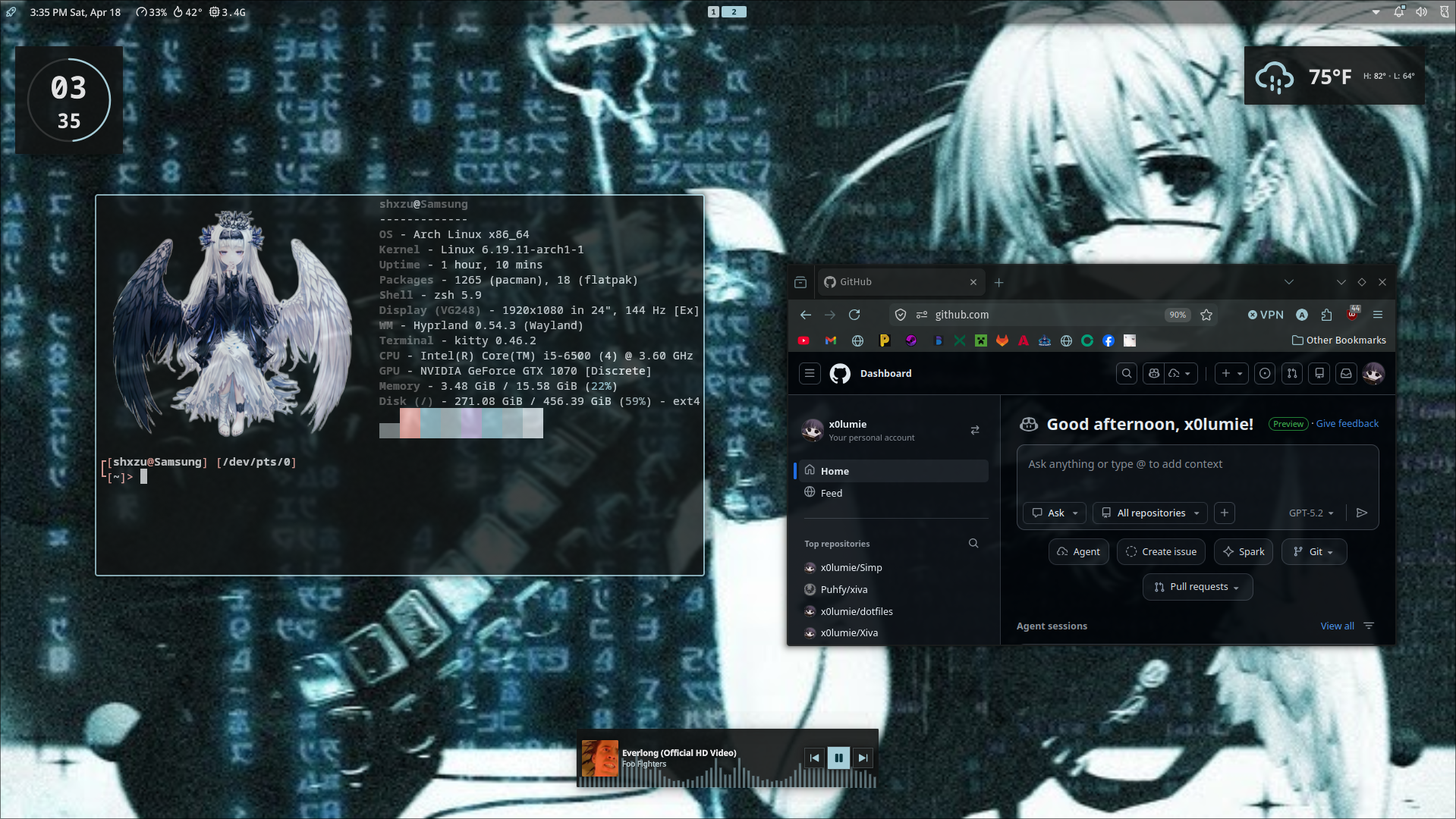This screenshot has height=819, width=1456.
Task: Click the browser back arrow
Action: [806, 315]
